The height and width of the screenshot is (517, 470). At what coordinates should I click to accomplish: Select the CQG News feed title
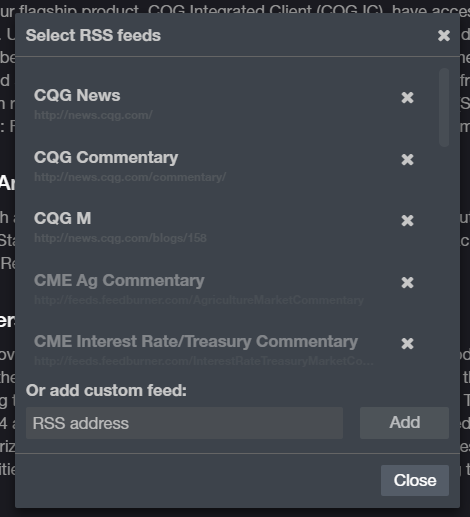coord(77,95)
